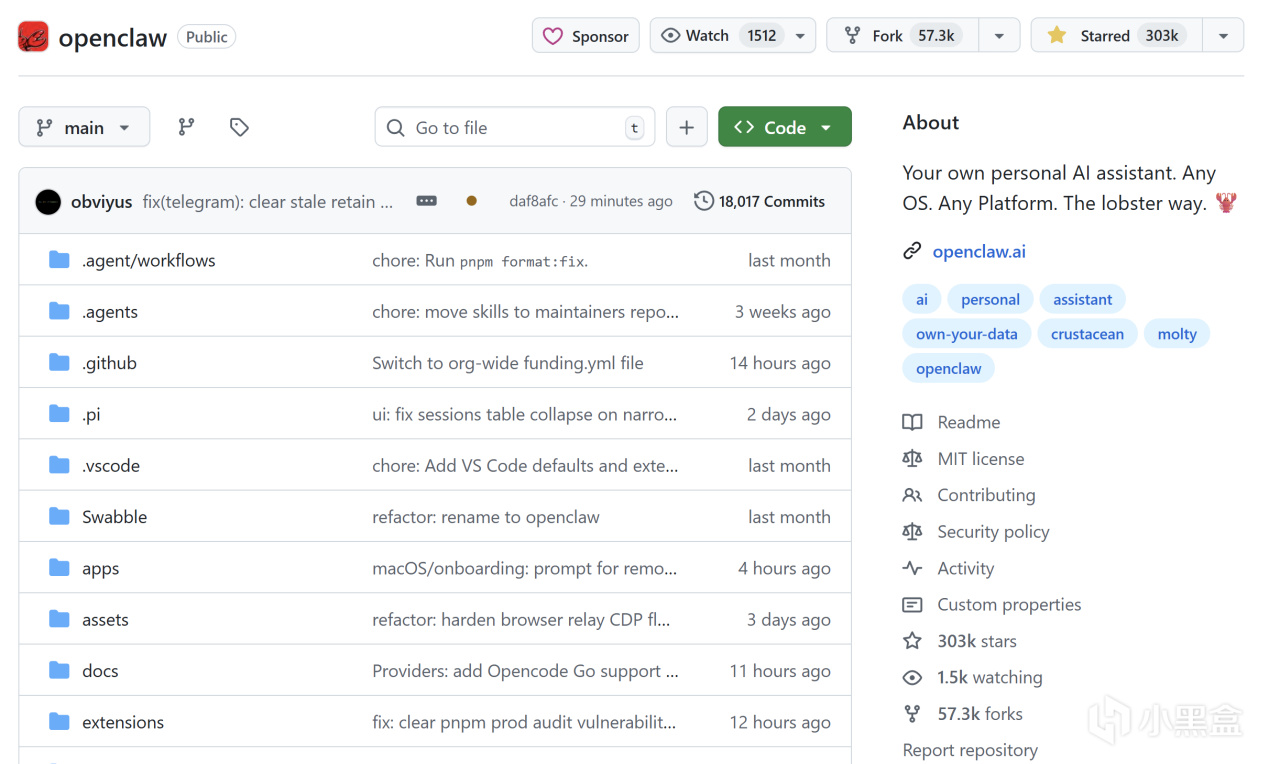Open the tags icon
1280x764 pixels.
(x=239, y=127)
